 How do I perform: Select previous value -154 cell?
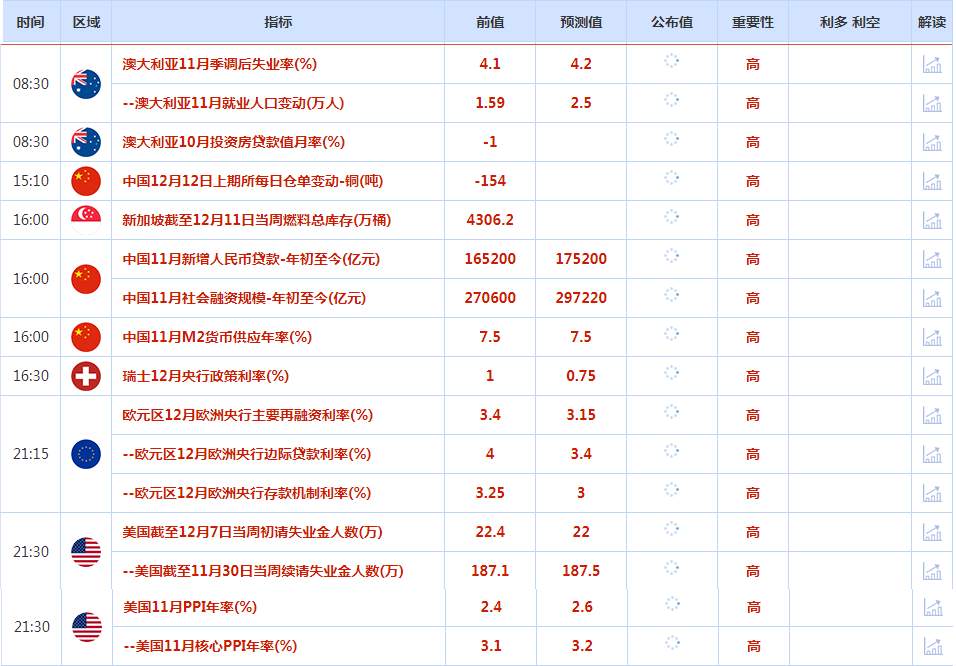point(490,181)
